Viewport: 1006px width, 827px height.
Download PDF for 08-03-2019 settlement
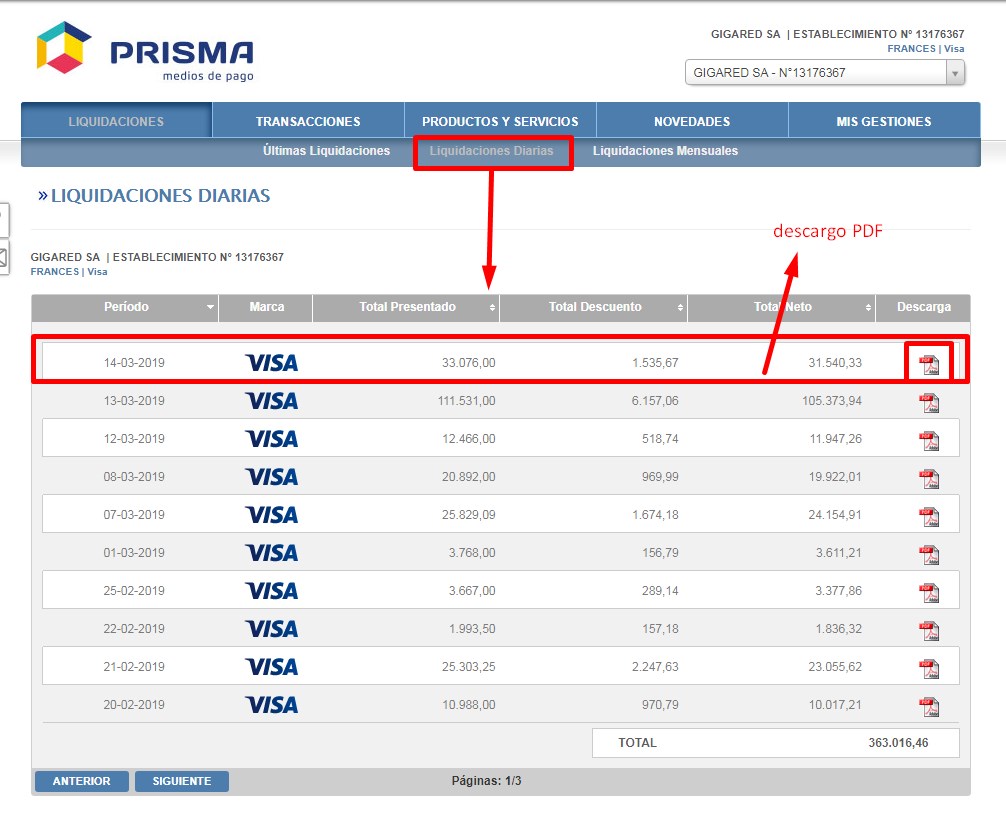pos(929,478)
